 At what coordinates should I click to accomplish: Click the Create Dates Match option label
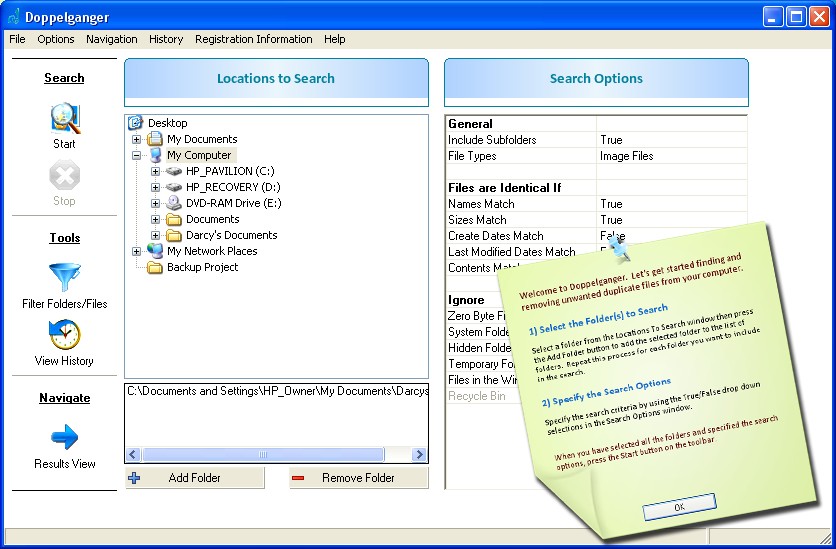[496, 236]
